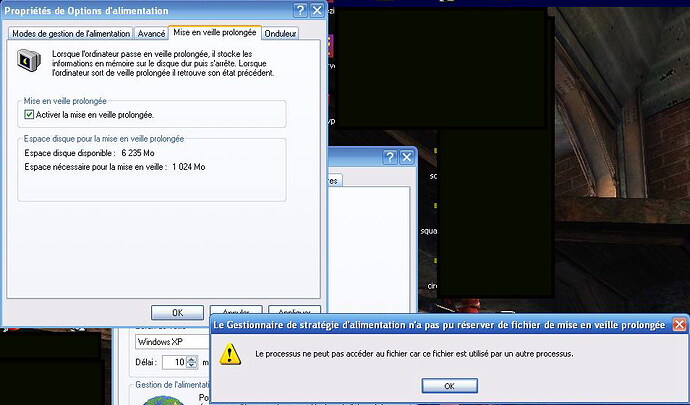Screen dimensions: 690x405
Task: Close the power manager error dialog
Action: tap(679, 325)
